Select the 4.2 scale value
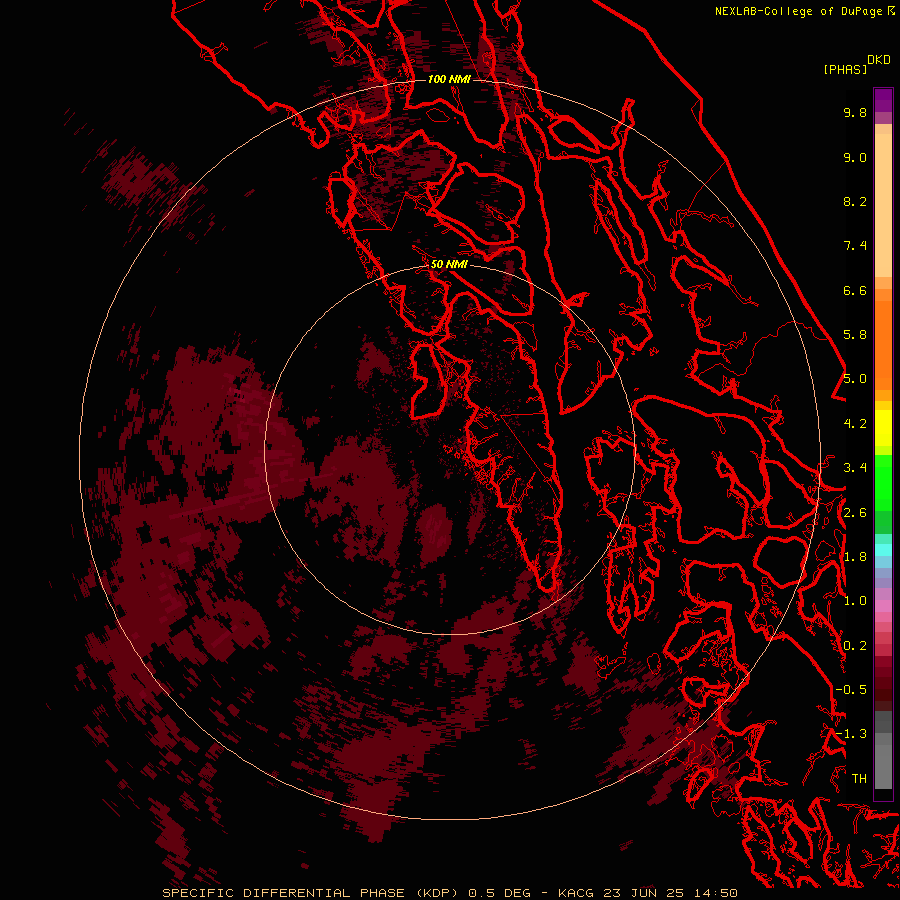The height and width of the screenshot is (900, 900). (855, 424)
